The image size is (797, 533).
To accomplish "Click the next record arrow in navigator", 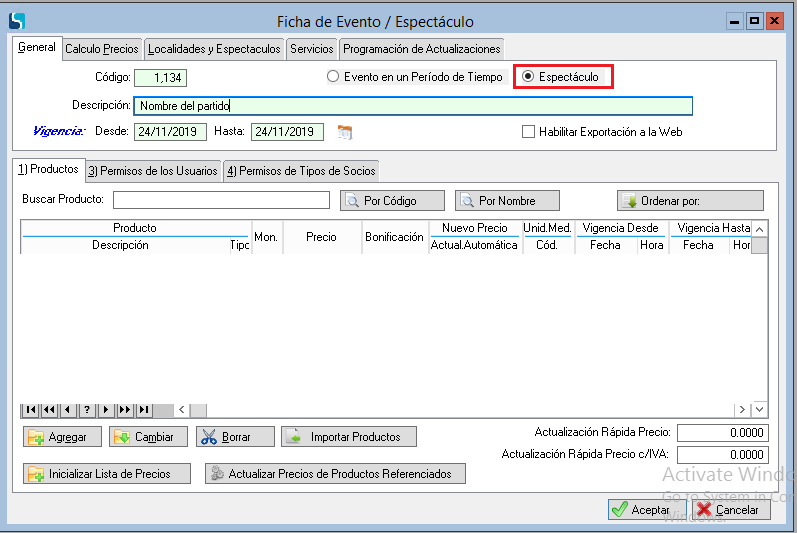I will [x=106, y=410].
